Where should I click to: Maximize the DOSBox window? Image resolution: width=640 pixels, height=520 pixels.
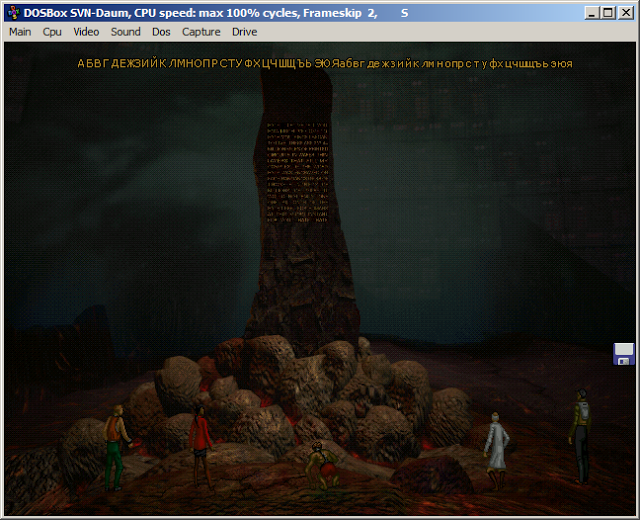pyautogui.click(x=608, y=13)
